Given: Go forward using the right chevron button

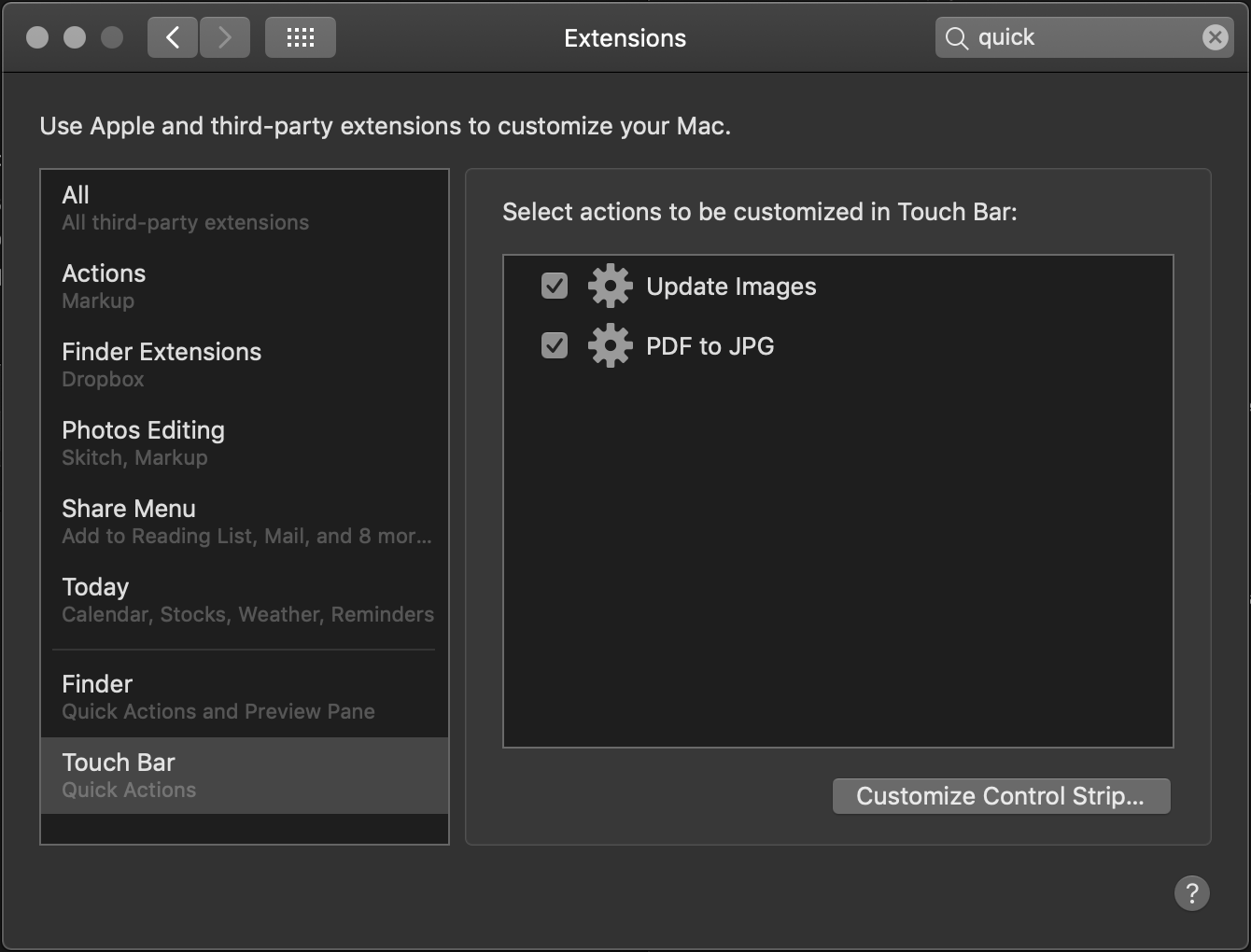Looking at the screenshot, I should coord(225,37).
